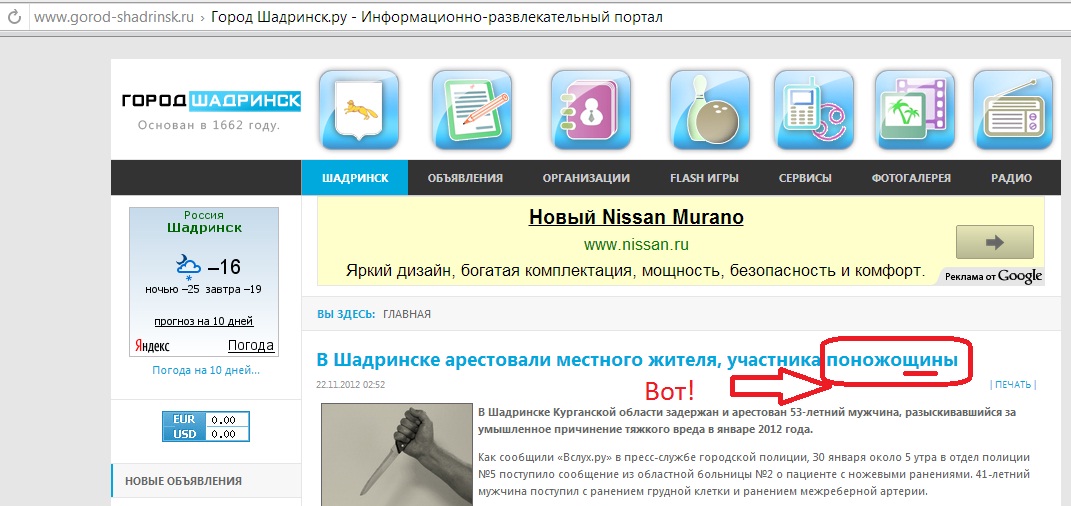1071x506 pixels.
Task: Go to Главная in the breadcrumb
Action: point(406,314)
